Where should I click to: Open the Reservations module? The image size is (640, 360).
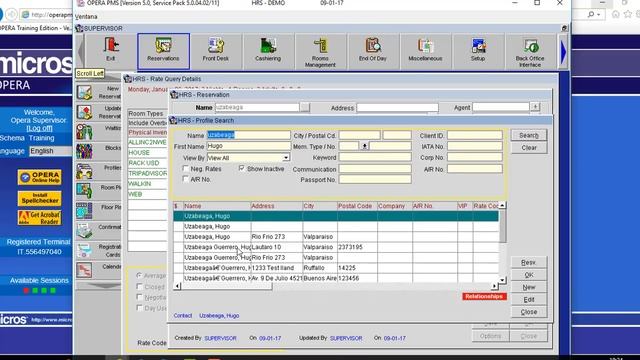163,51
